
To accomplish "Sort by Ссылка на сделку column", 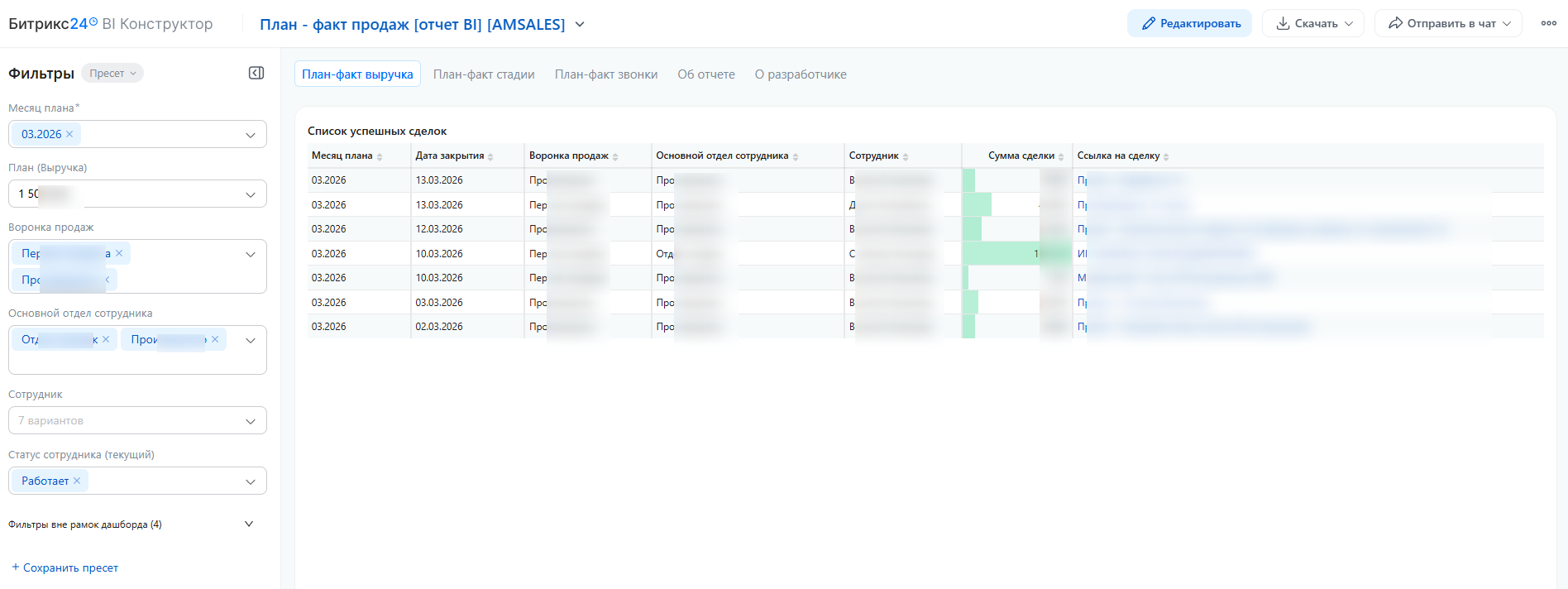I will [1166, 156].
